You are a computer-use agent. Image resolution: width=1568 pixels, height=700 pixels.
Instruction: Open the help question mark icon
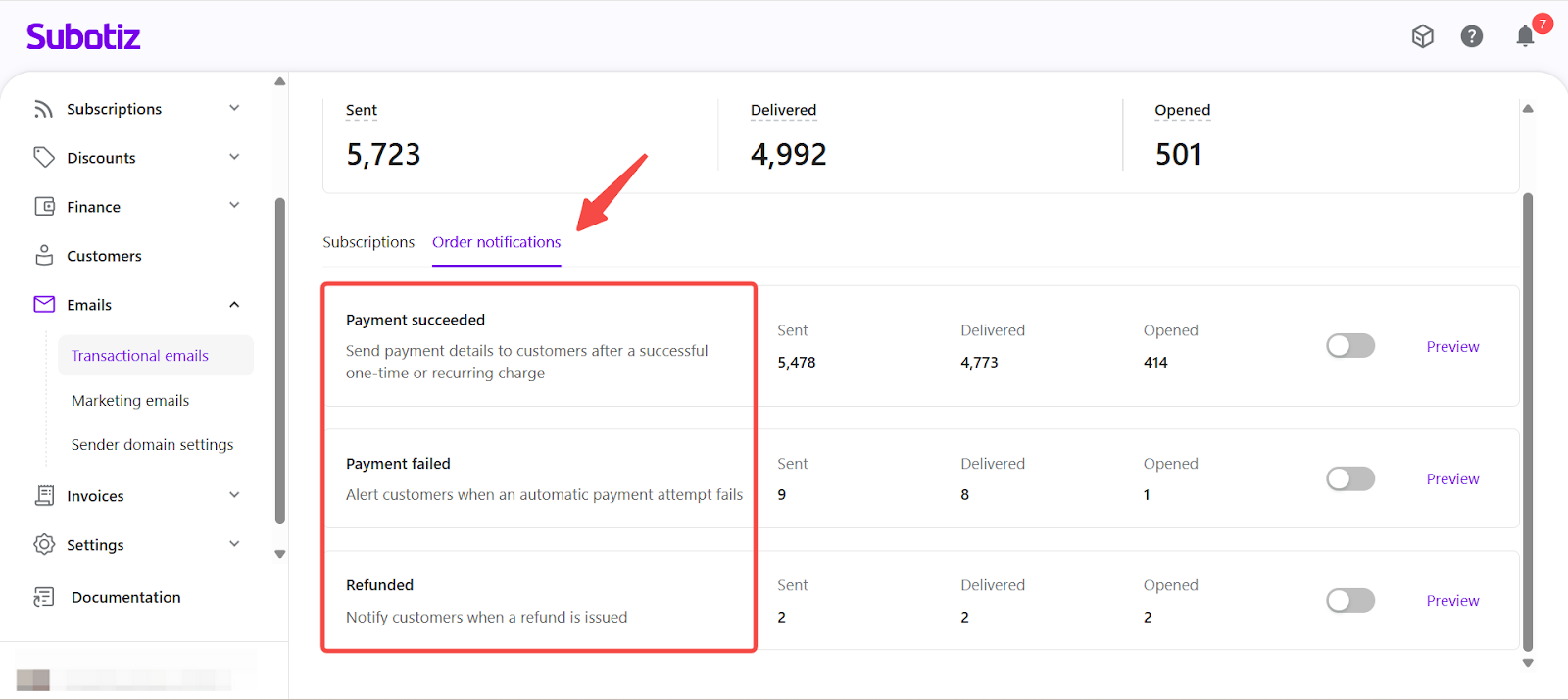(1471, 36)
